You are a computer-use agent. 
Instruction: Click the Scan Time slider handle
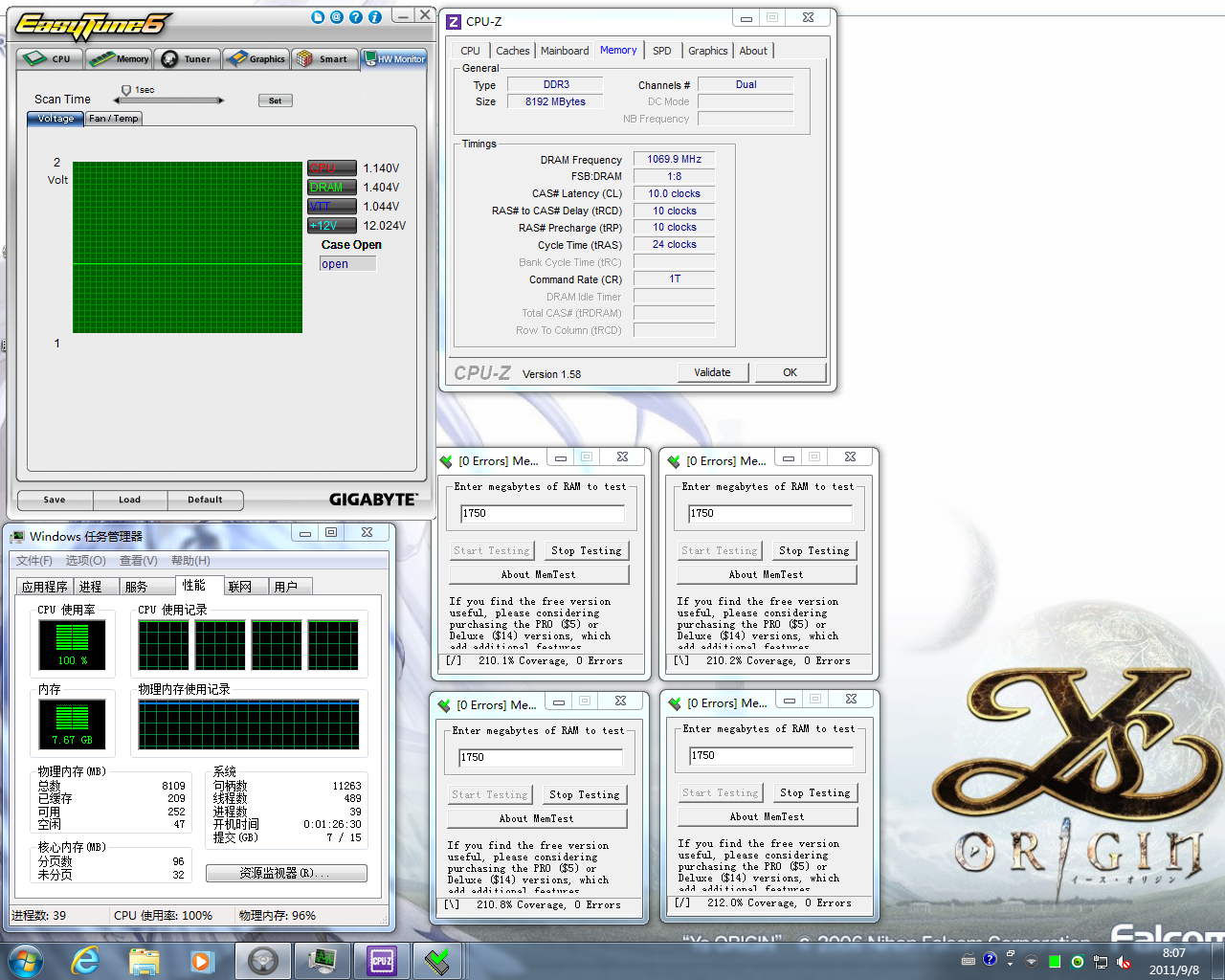click(125, 91)
